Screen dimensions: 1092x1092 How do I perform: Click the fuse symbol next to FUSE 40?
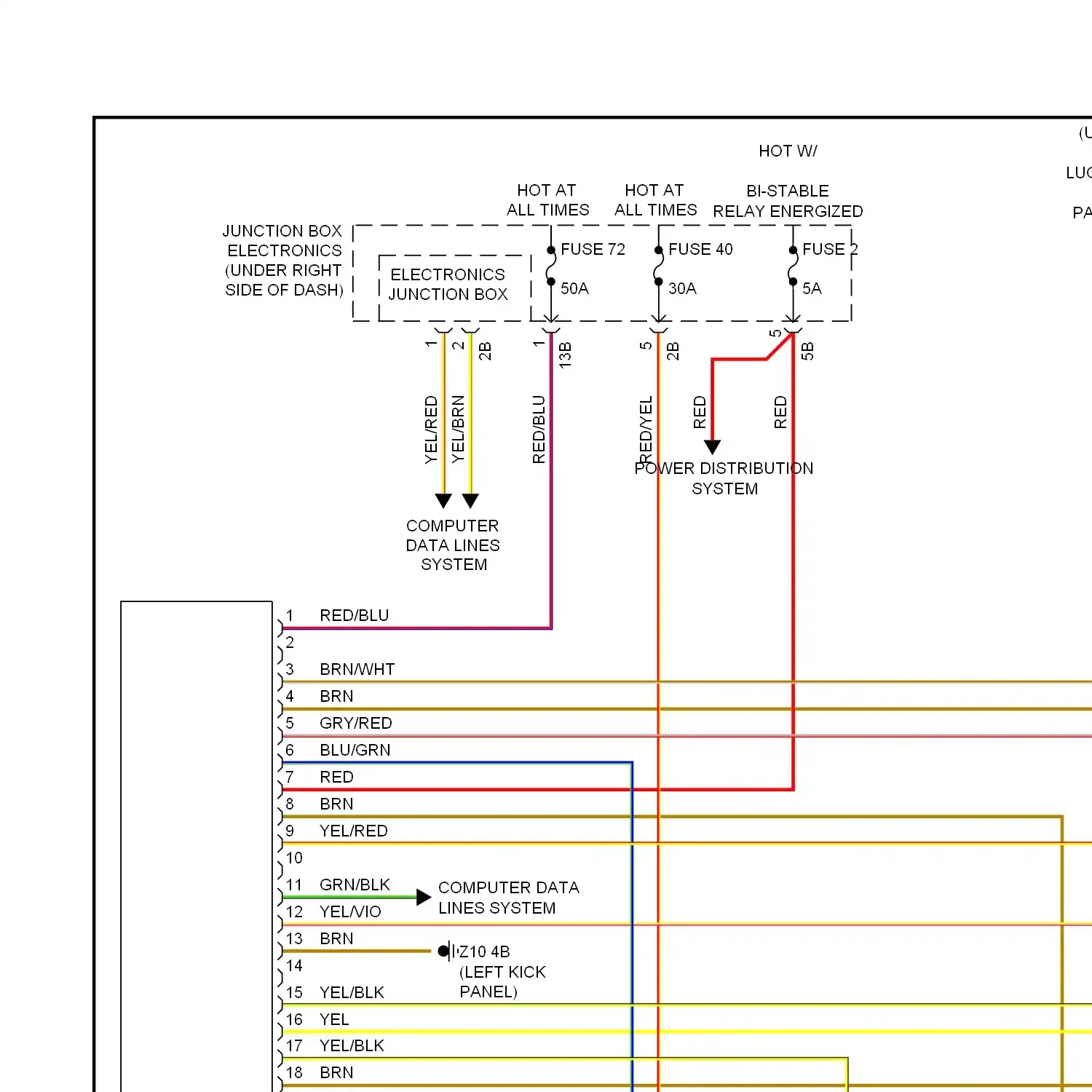click(658, 266)
